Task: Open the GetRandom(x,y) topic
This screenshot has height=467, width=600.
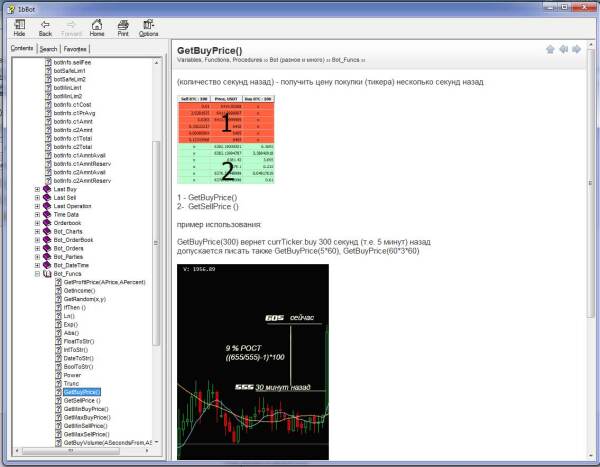Action: coord(85,299)
